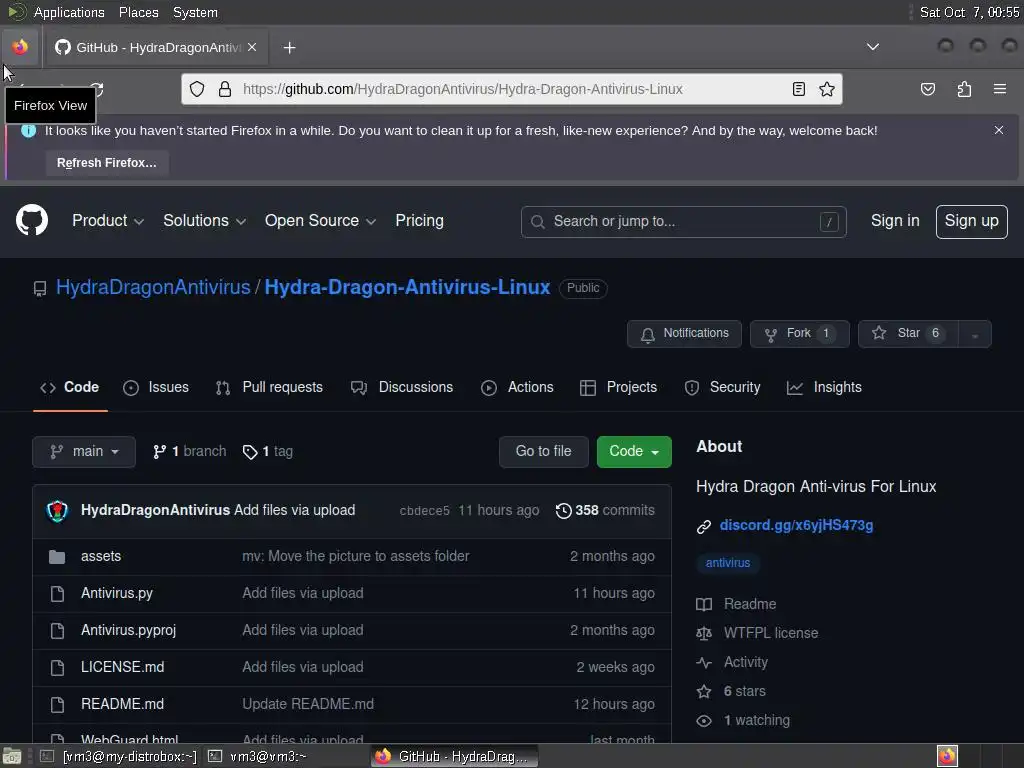
Task: Click the tracking protection shield icon
Action: coord(197,89)
